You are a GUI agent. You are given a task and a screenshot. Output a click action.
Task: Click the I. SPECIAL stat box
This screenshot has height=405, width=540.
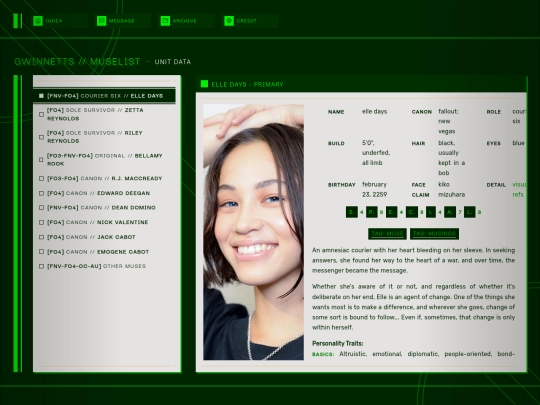point(431,212)
